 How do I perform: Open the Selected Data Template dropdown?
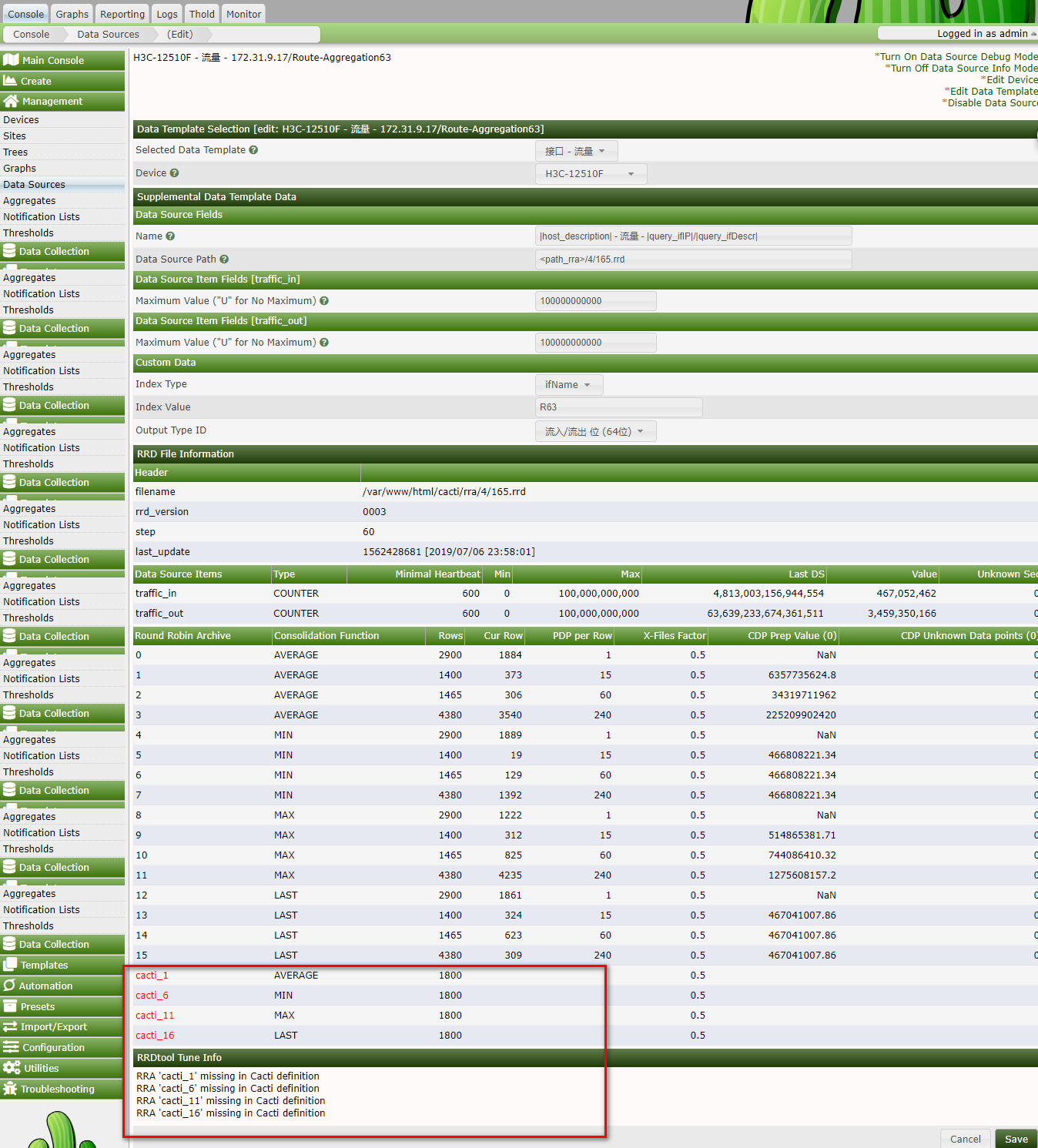pos(575,150)
